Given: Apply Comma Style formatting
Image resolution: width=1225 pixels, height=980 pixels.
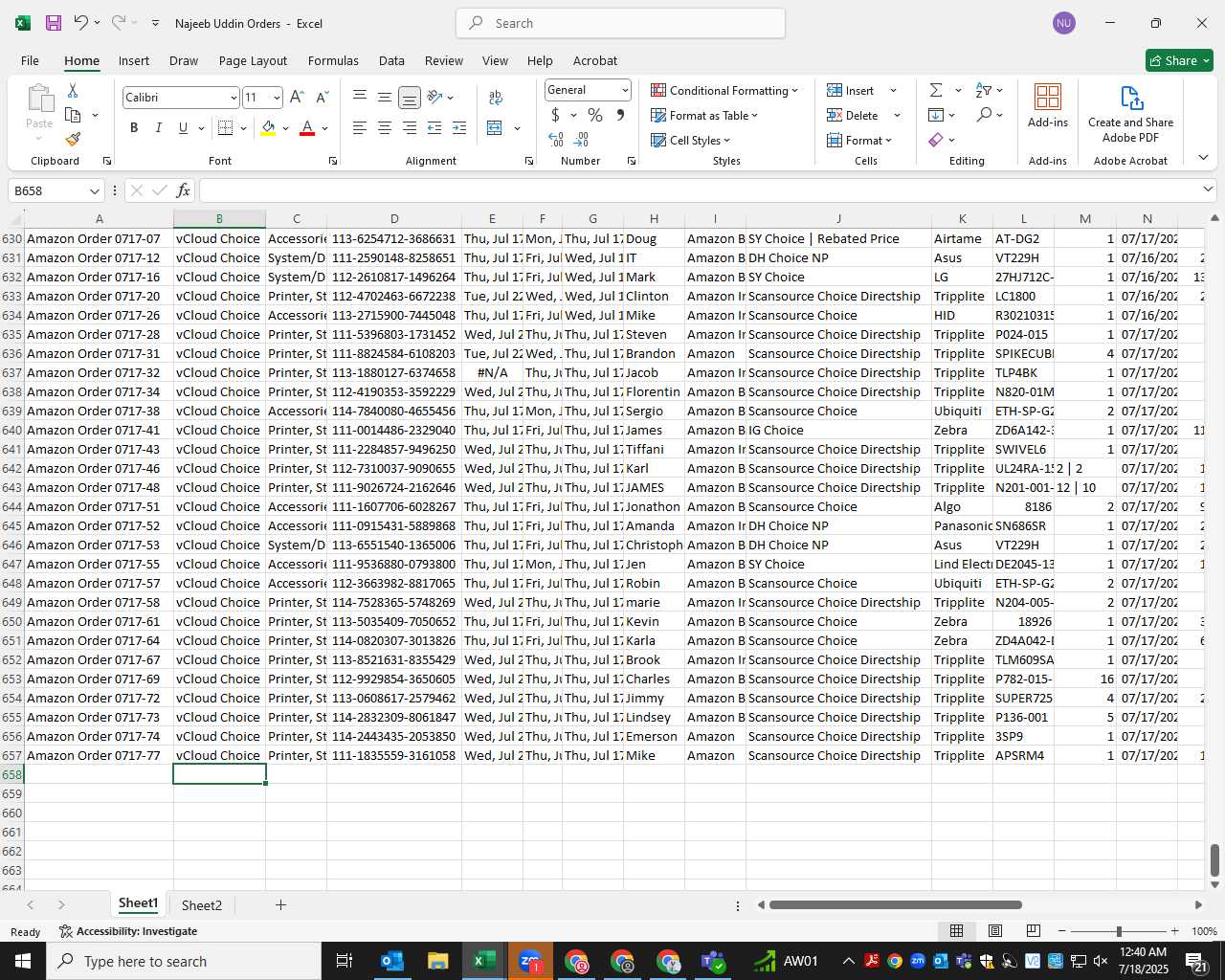Looking at the screenshot, I should point(620,115).
